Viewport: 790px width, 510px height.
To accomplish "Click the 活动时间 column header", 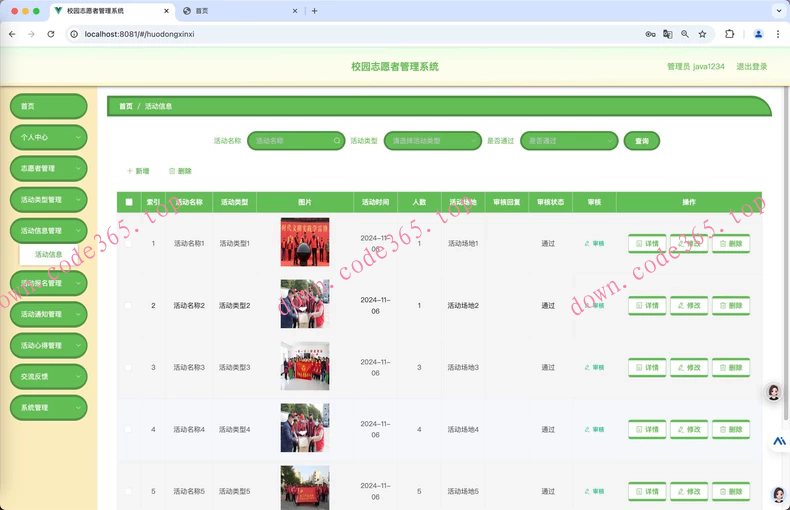I will click(375, 202).
